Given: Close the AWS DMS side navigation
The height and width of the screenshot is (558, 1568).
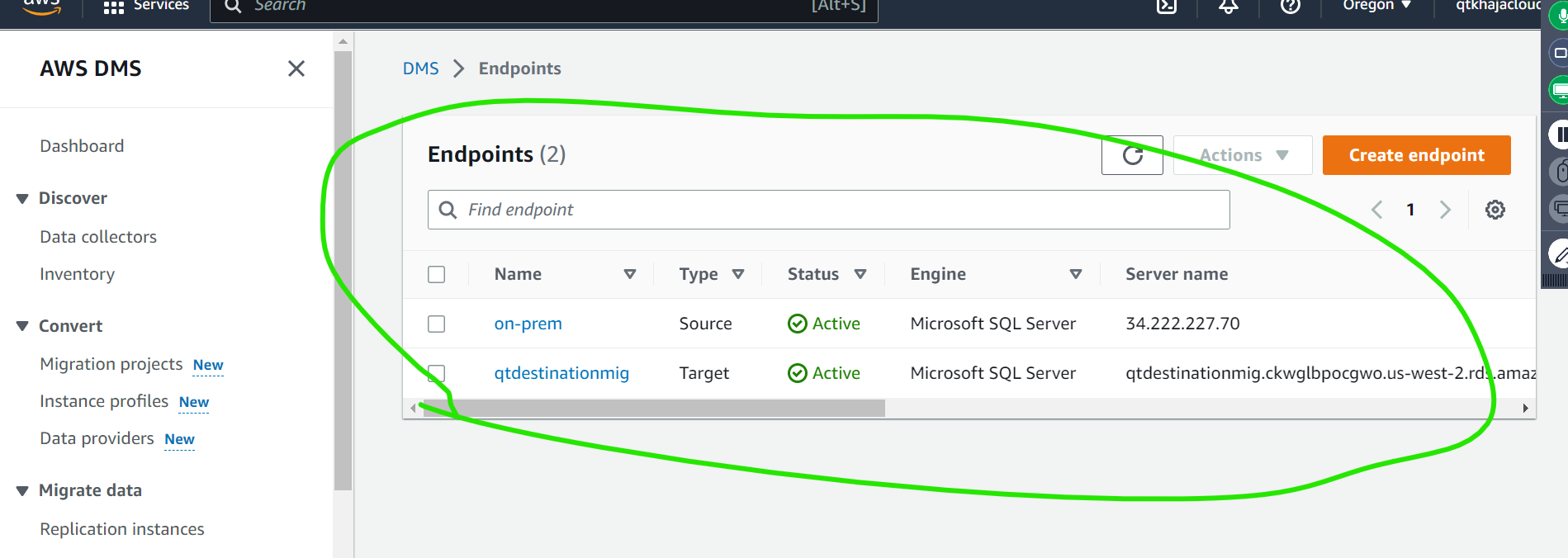Looking at the screenshot, I should (296, 69).
